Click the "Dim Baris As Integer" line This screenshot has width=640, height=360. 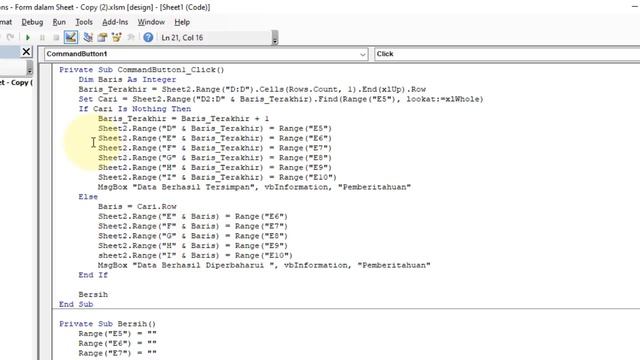[127, 80]
